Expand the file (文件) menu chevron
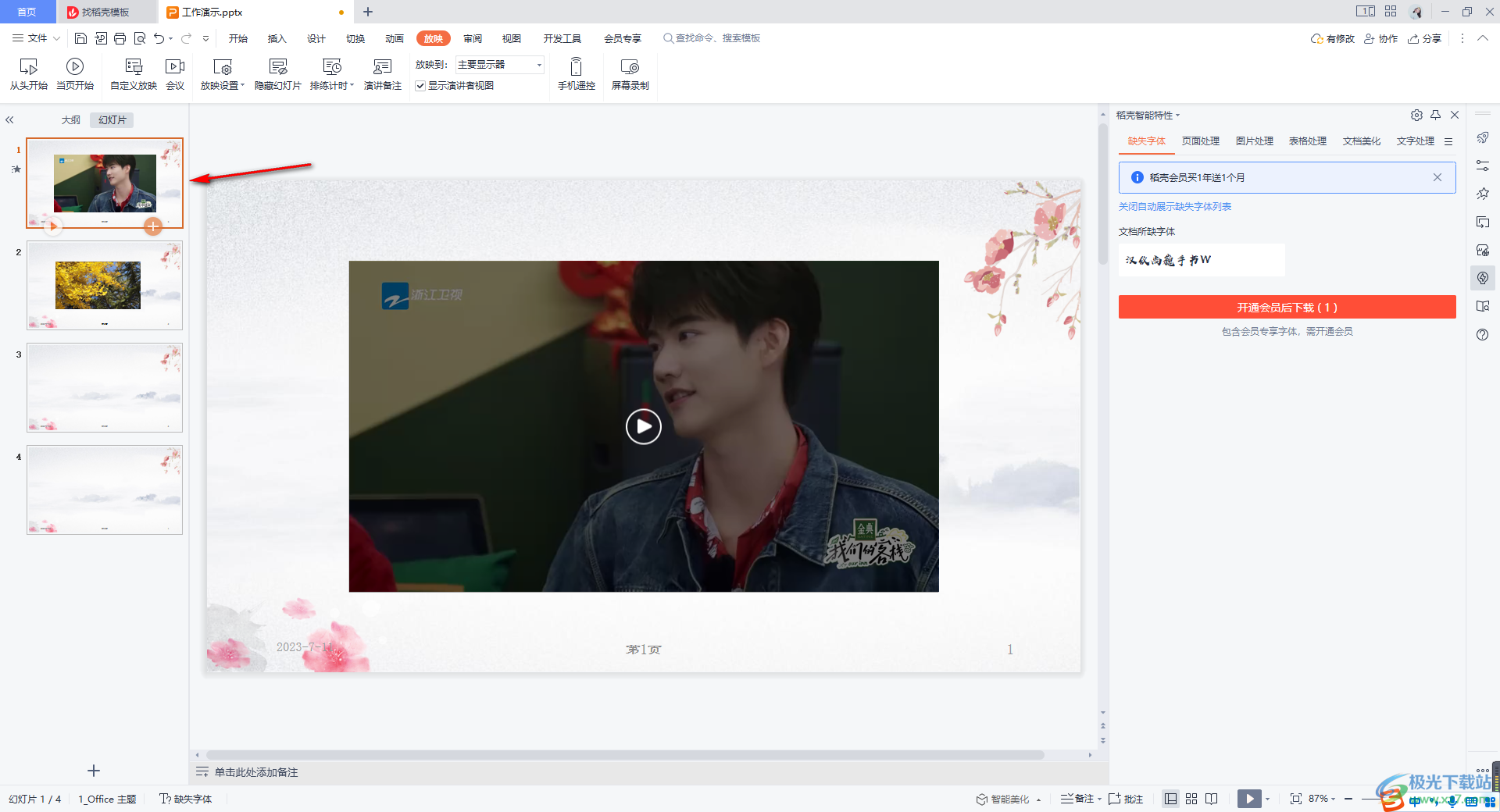Viewport: 1500px width, 812px height. tap(56, 38)
